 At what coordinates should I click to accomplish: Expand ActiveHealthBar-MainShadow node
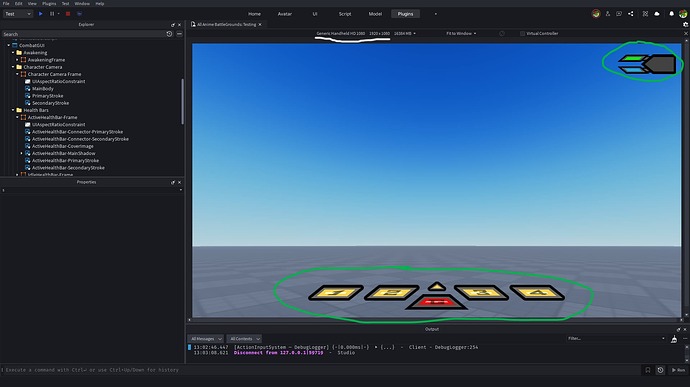(22, 153)
